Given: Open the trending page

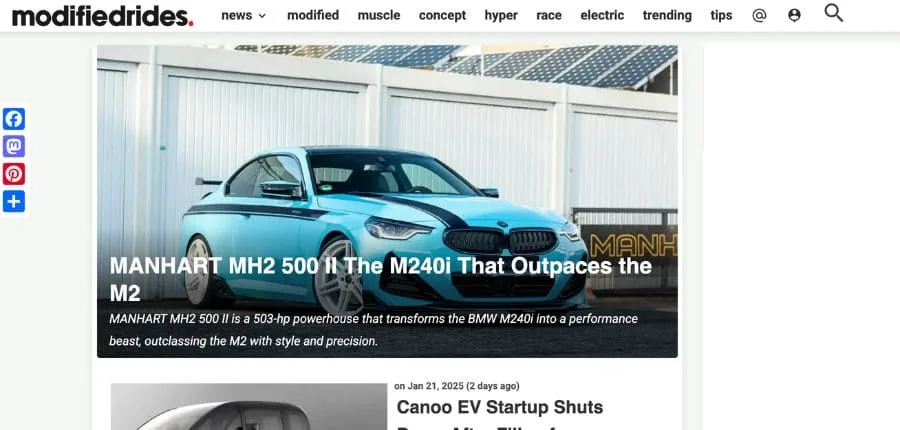Looking at the screenshot, I should [x=667, y=16].
